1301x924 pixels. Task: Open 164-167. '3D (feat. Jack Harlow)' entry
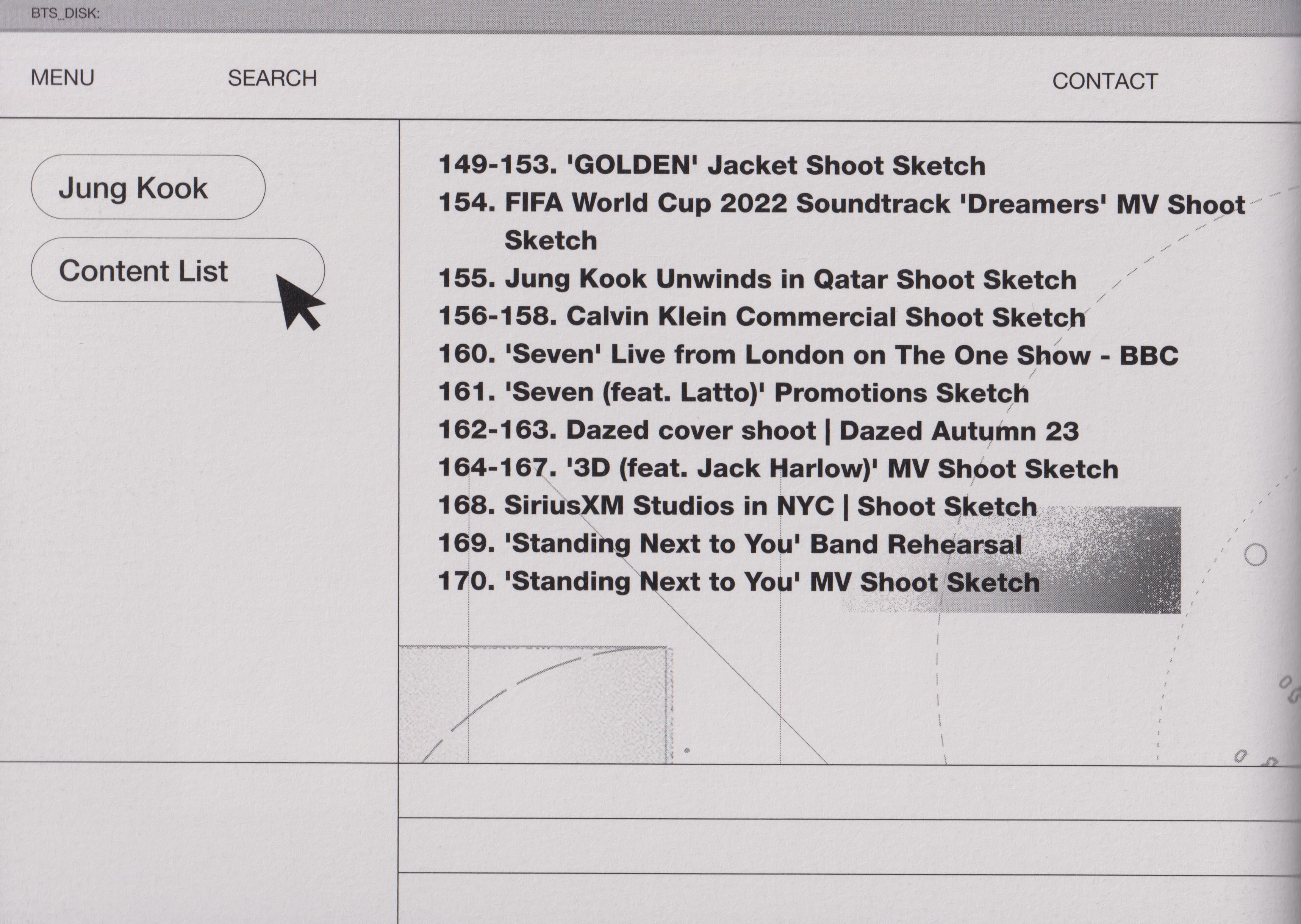778,469
